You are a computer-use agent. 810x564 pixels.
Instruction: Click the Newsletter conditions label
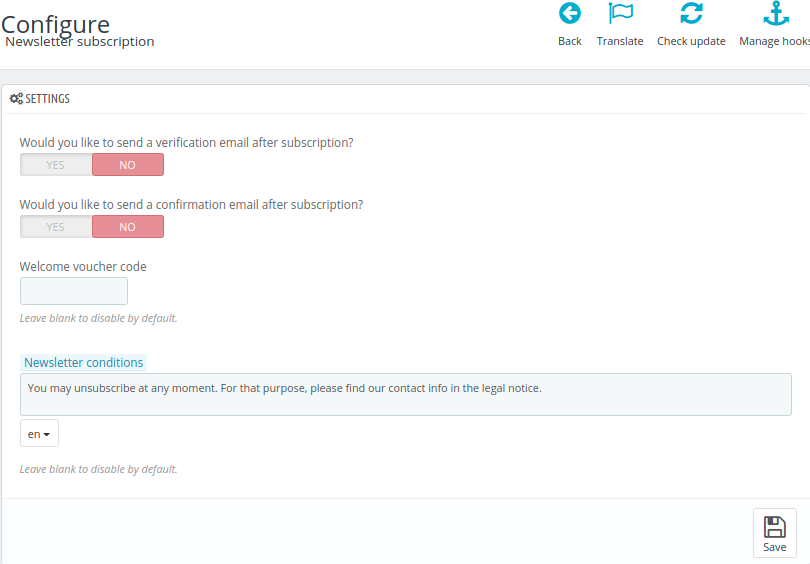(x=83, y=363)
